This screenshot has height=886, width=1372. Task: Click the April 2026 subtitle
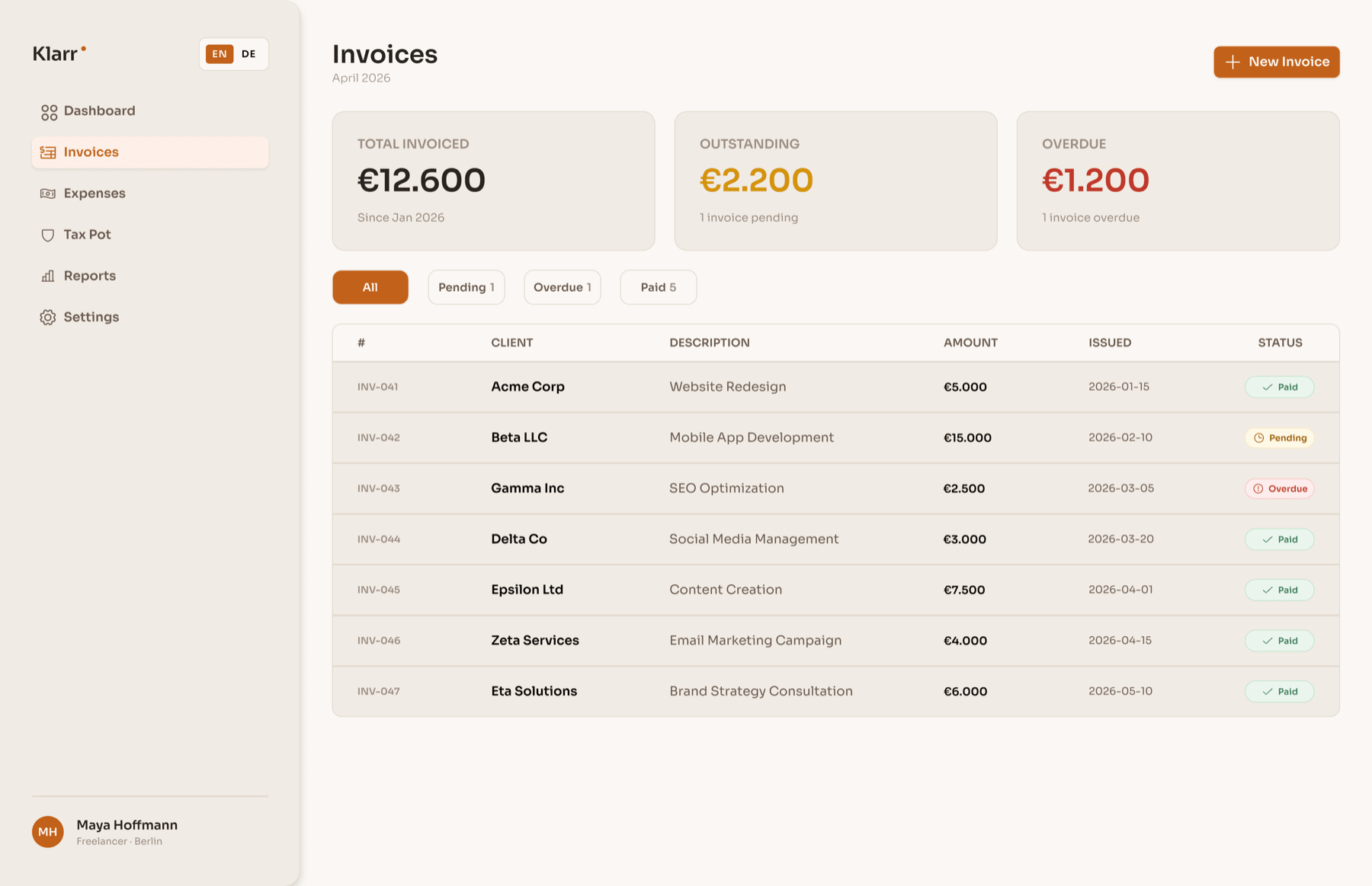click(361, 78)
